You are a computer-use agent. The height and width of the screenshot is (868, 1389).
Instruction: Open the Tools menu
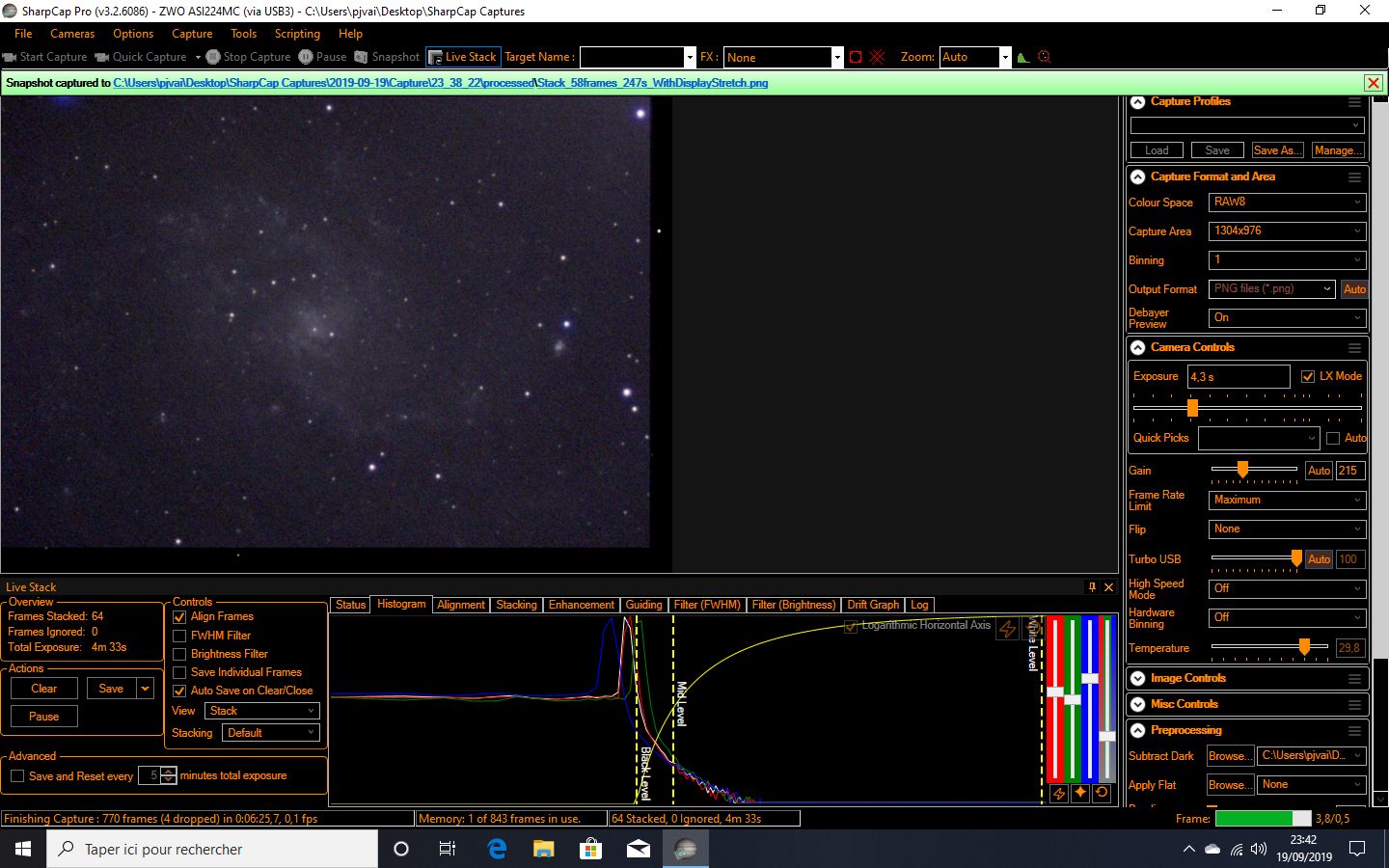click(x=244, y=34)
